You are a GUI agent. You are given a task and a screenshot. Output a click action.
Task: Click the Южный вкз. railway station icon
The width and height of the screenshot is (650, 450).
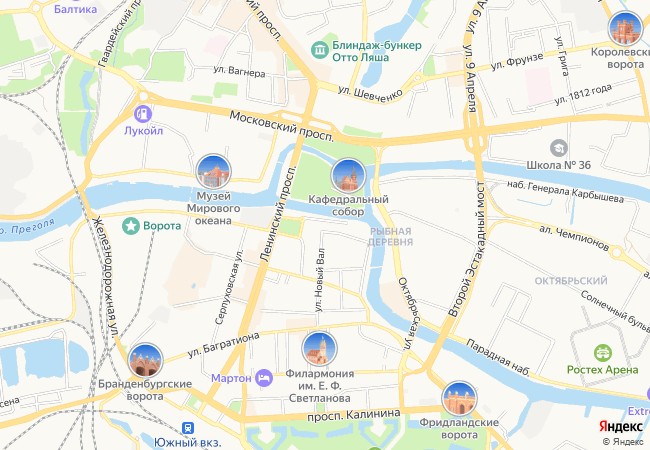(x=188, y=428)
